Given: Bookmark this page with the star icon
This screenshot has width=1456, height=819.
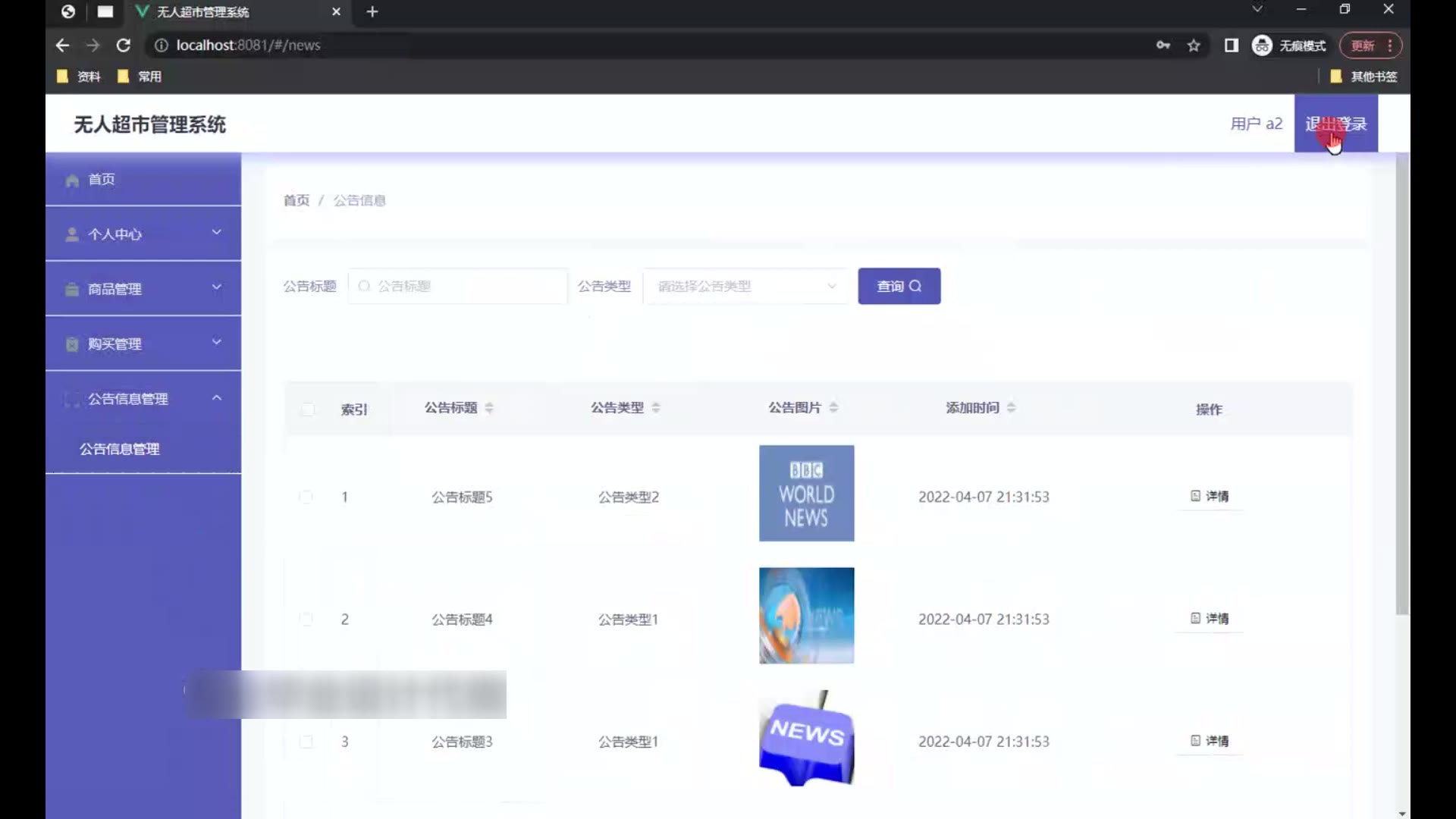Looking at the screenshot, I should (1194, 45).
